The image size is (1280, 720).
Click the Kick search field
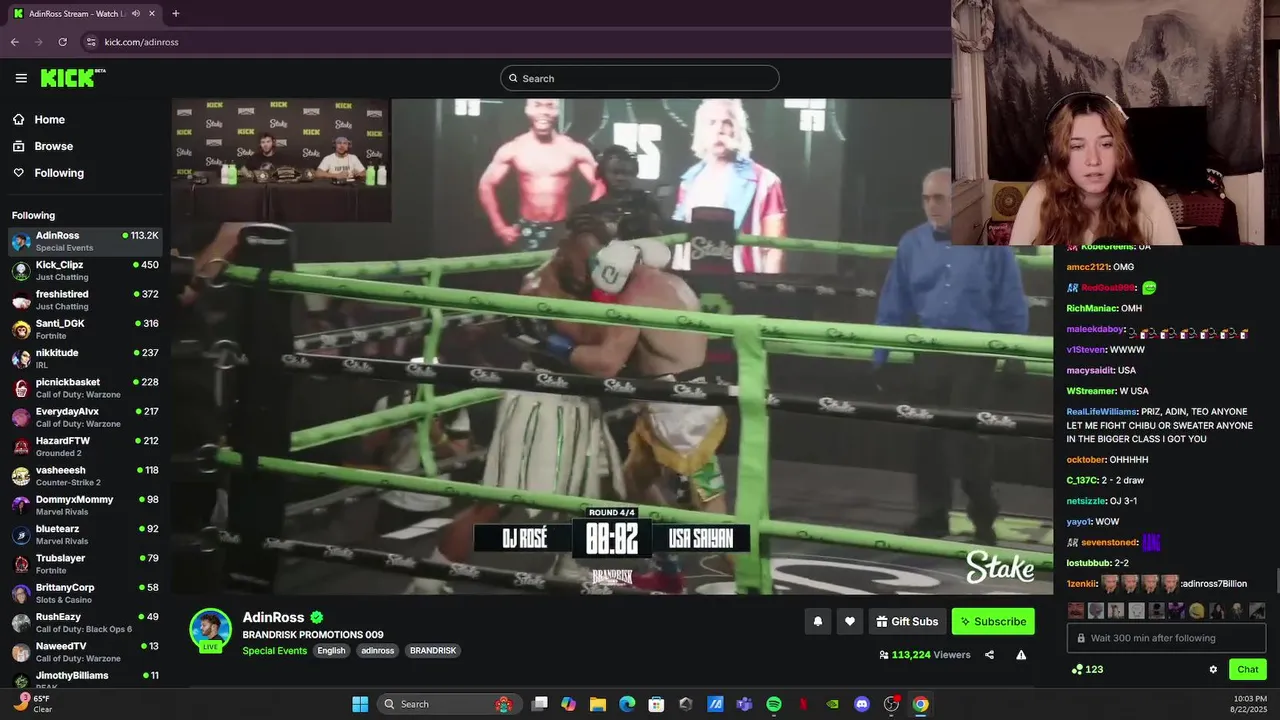(640, 78)
